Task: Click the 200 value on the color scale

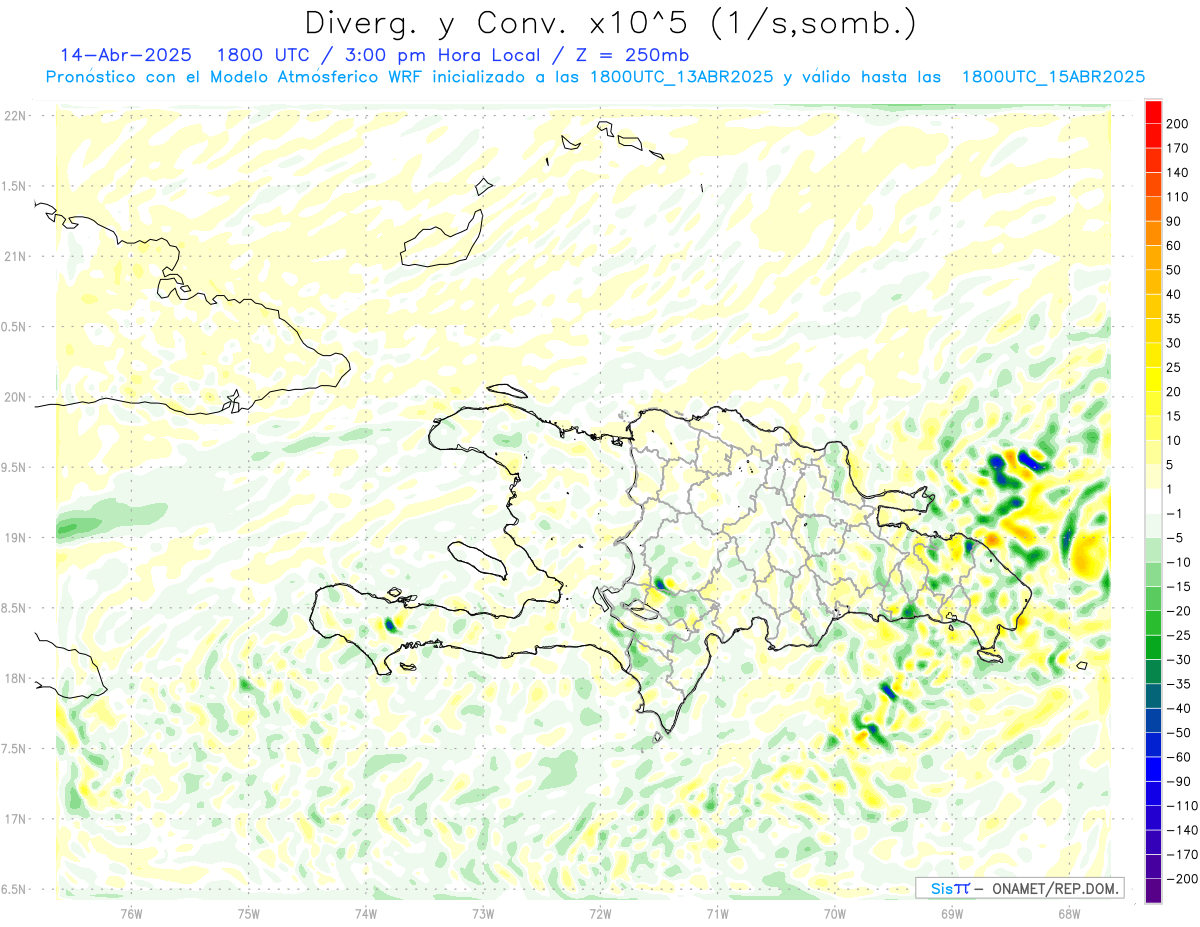Action: (1177, 124)
